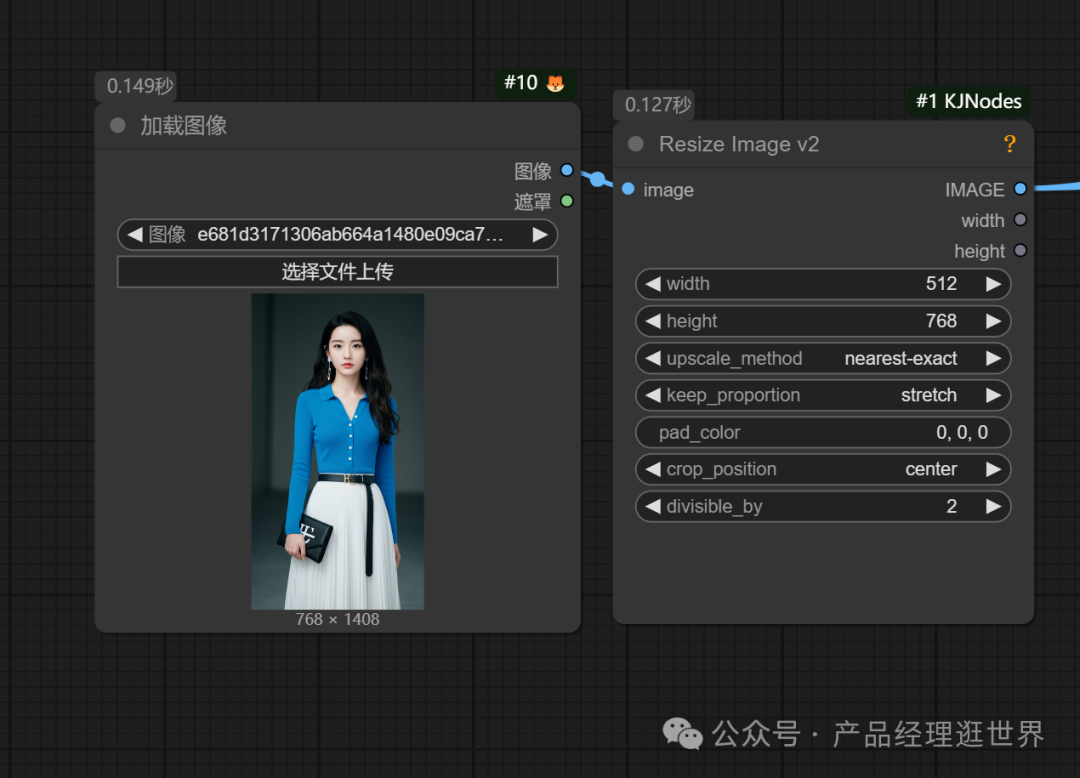Screen dimensions: 1080x778
Task: Click the height output port
Action: pos(1021,251)
